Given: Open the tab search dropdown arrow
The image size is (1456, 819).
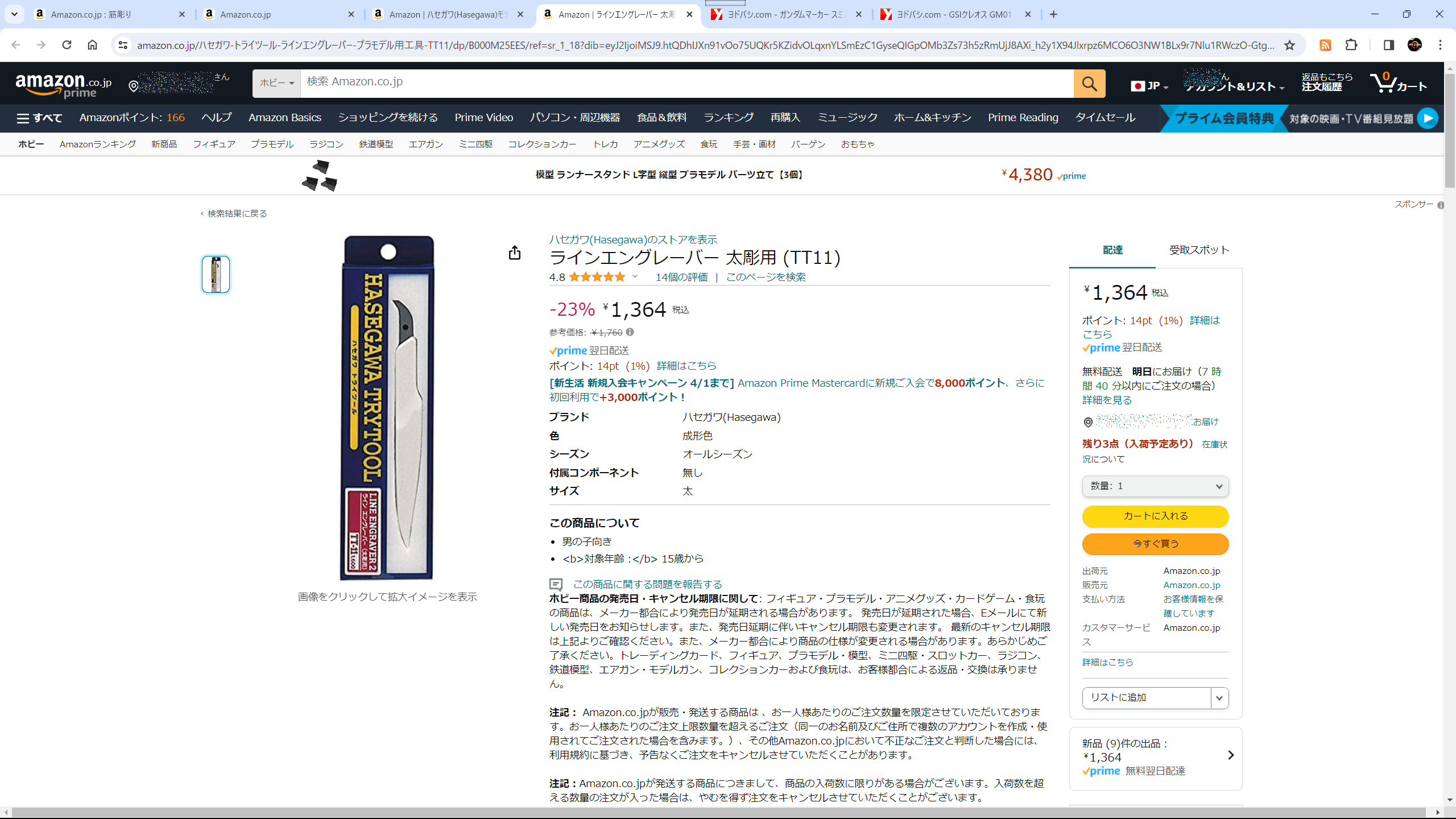Looking at the screenshot, I should (x=14, y=14).
